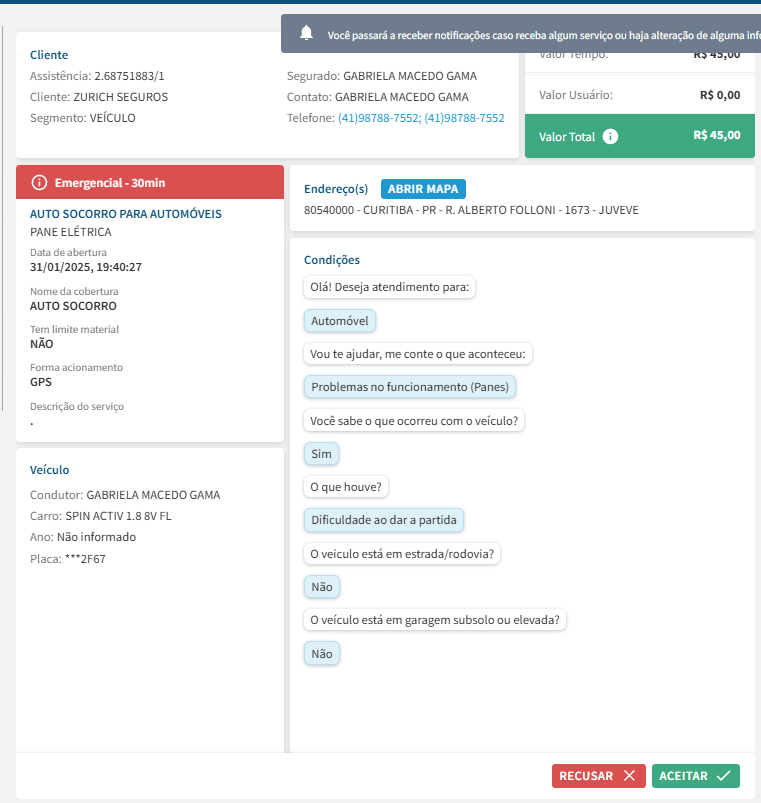Select the Sim answer chip
Screen dimensions: 761x803
click(x=321, y=454)
